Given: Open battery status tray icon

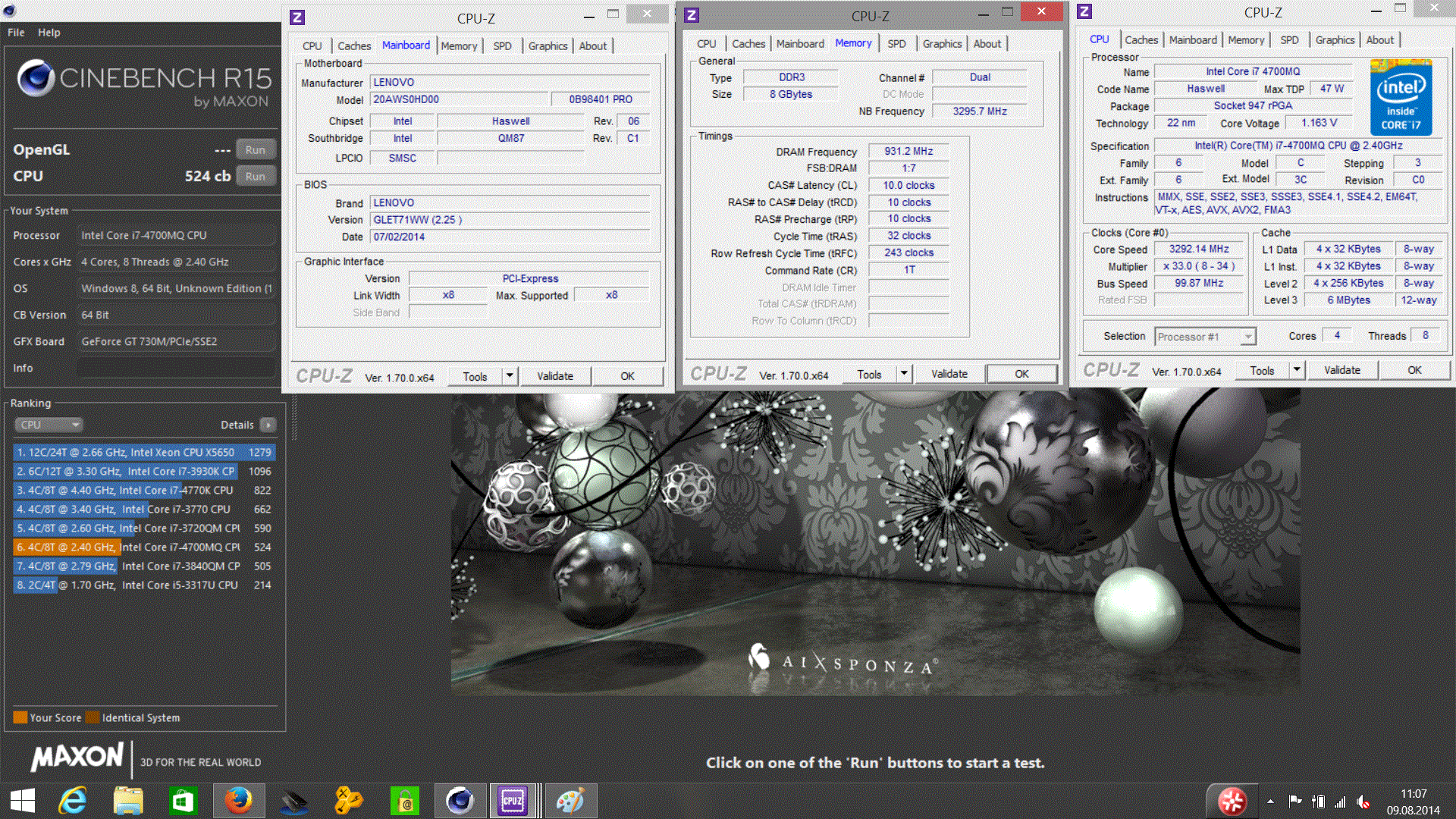Looking at the screenshot, I should click(1318, 801).
